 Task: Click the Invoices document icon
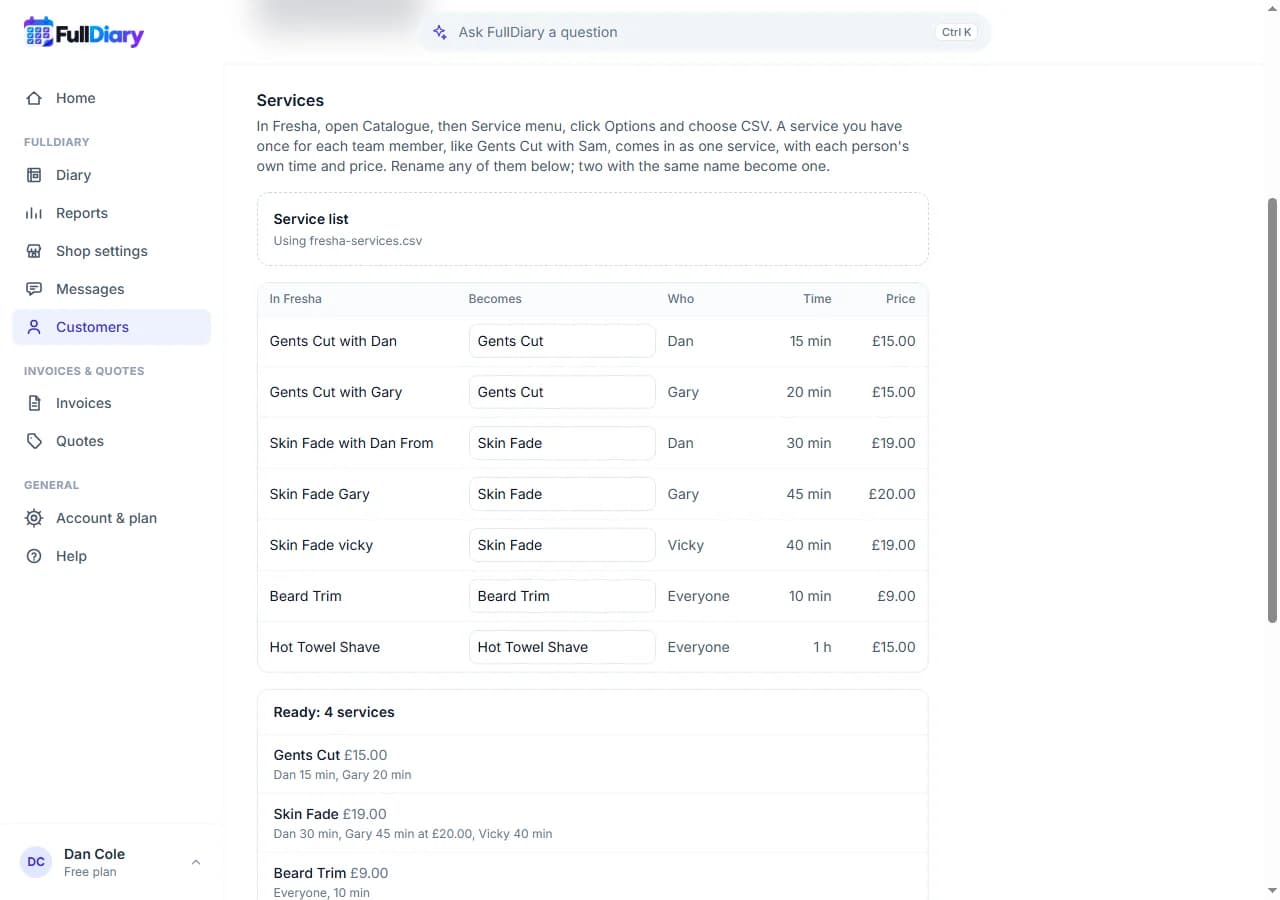tap(34, 403)
